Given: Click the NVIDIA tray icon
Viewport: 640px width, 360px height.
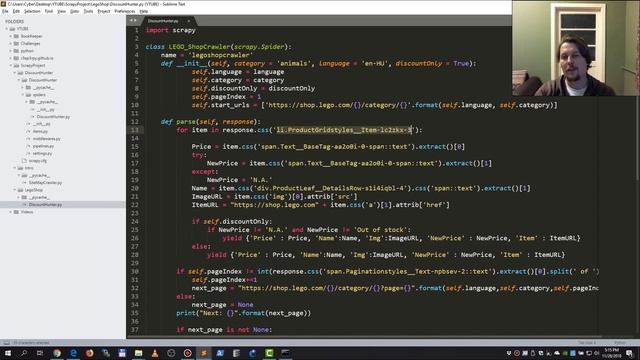Looking at the screenshot, I should click(565, 353).
